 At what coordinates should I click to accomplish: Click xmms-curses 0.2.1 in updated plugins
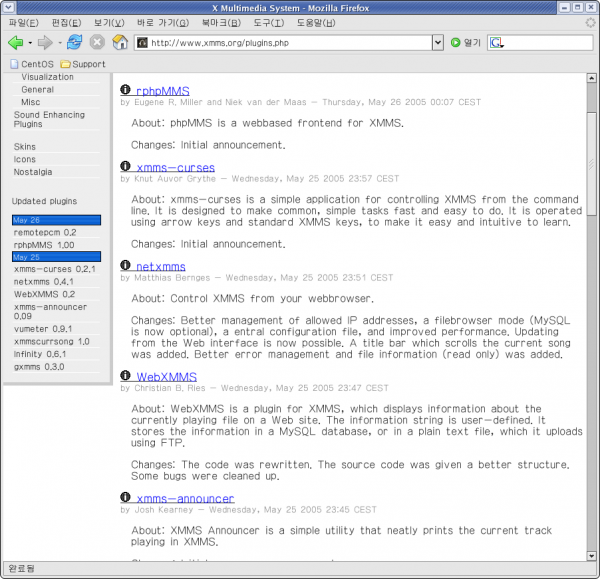[x=54, y=269]
